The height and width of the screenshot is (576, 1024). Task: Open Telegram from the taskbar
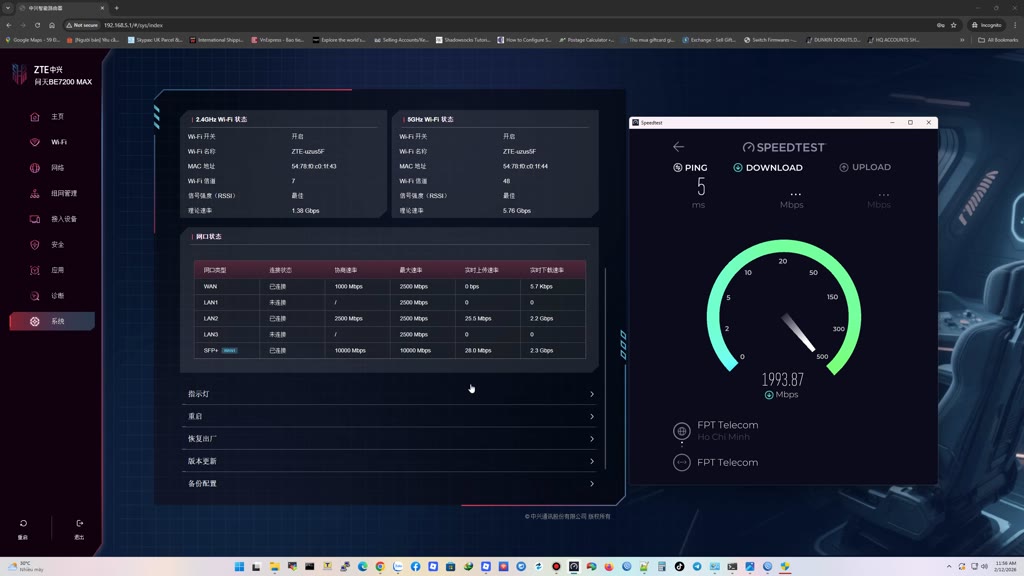click(697, 566)
